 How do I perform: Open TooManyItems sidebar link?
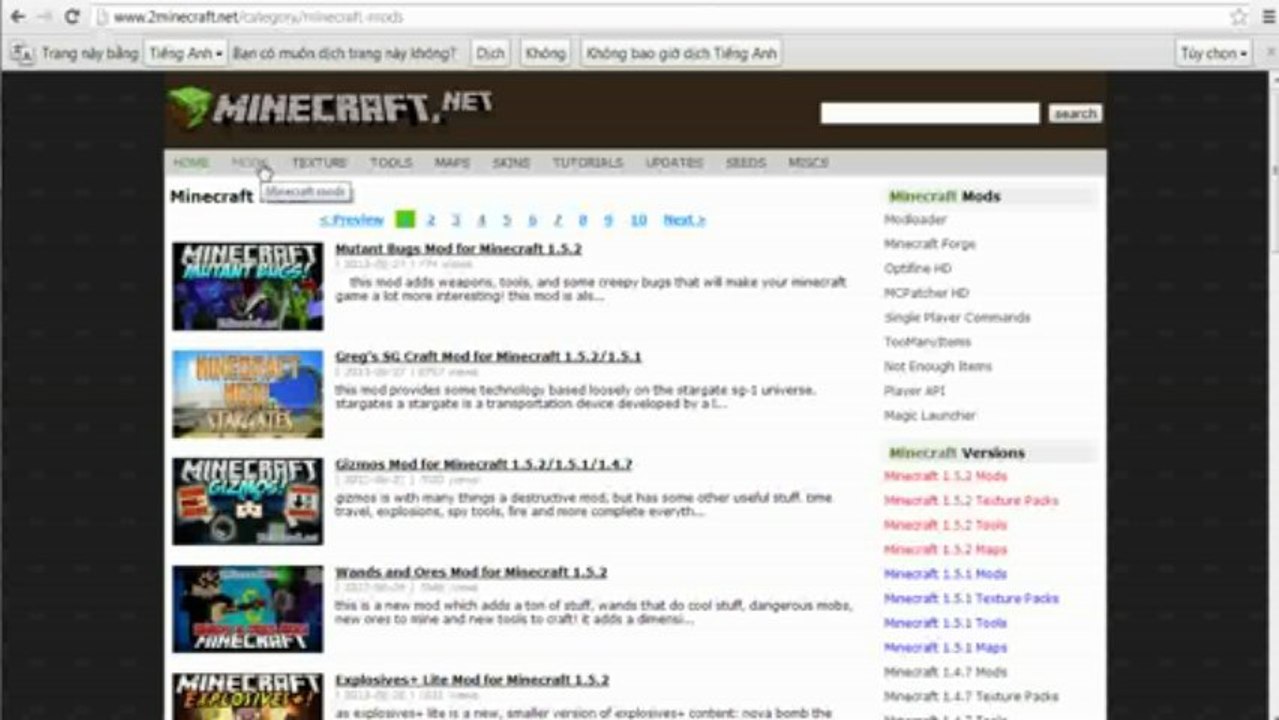[927, 342]
